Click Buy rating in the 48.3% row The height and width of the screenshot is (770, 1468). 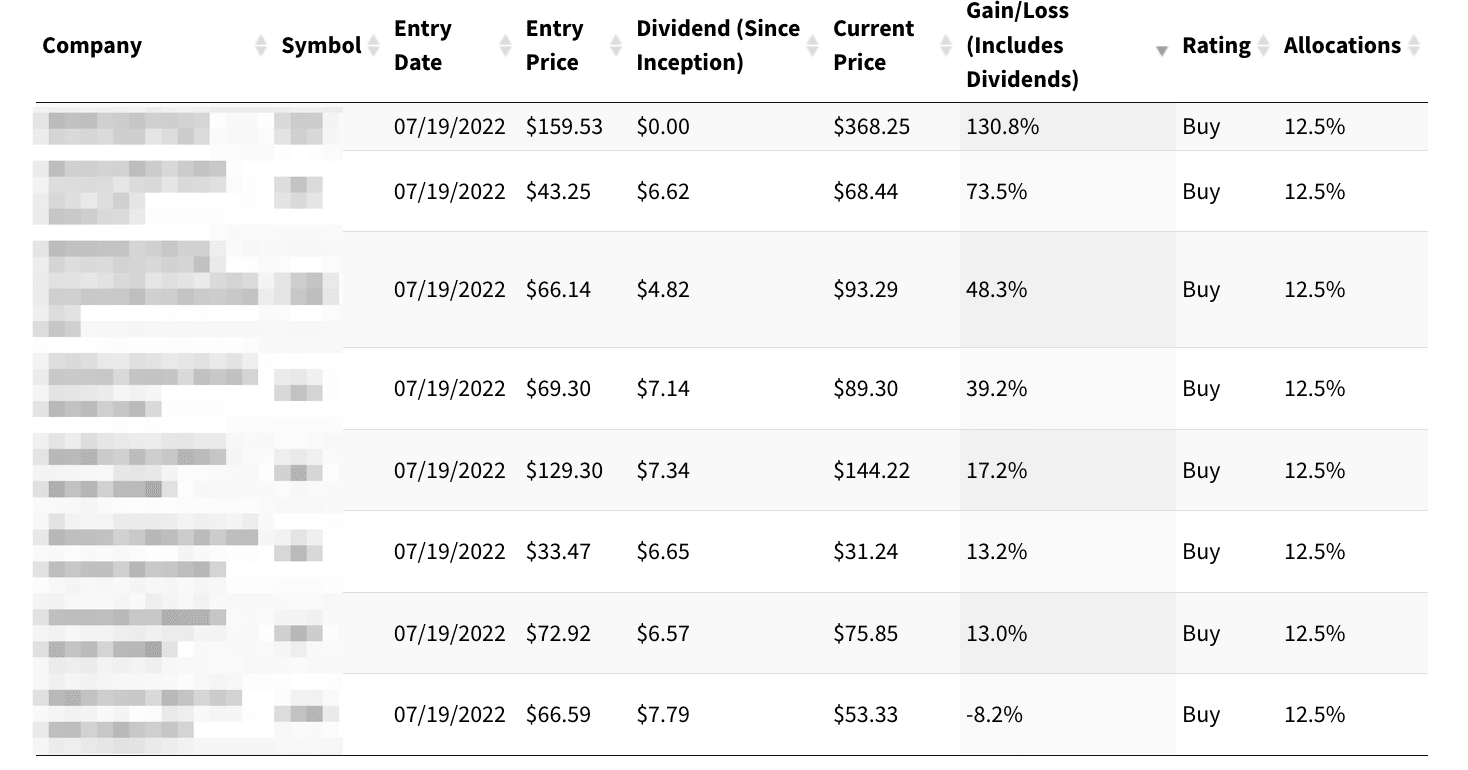1201,290
